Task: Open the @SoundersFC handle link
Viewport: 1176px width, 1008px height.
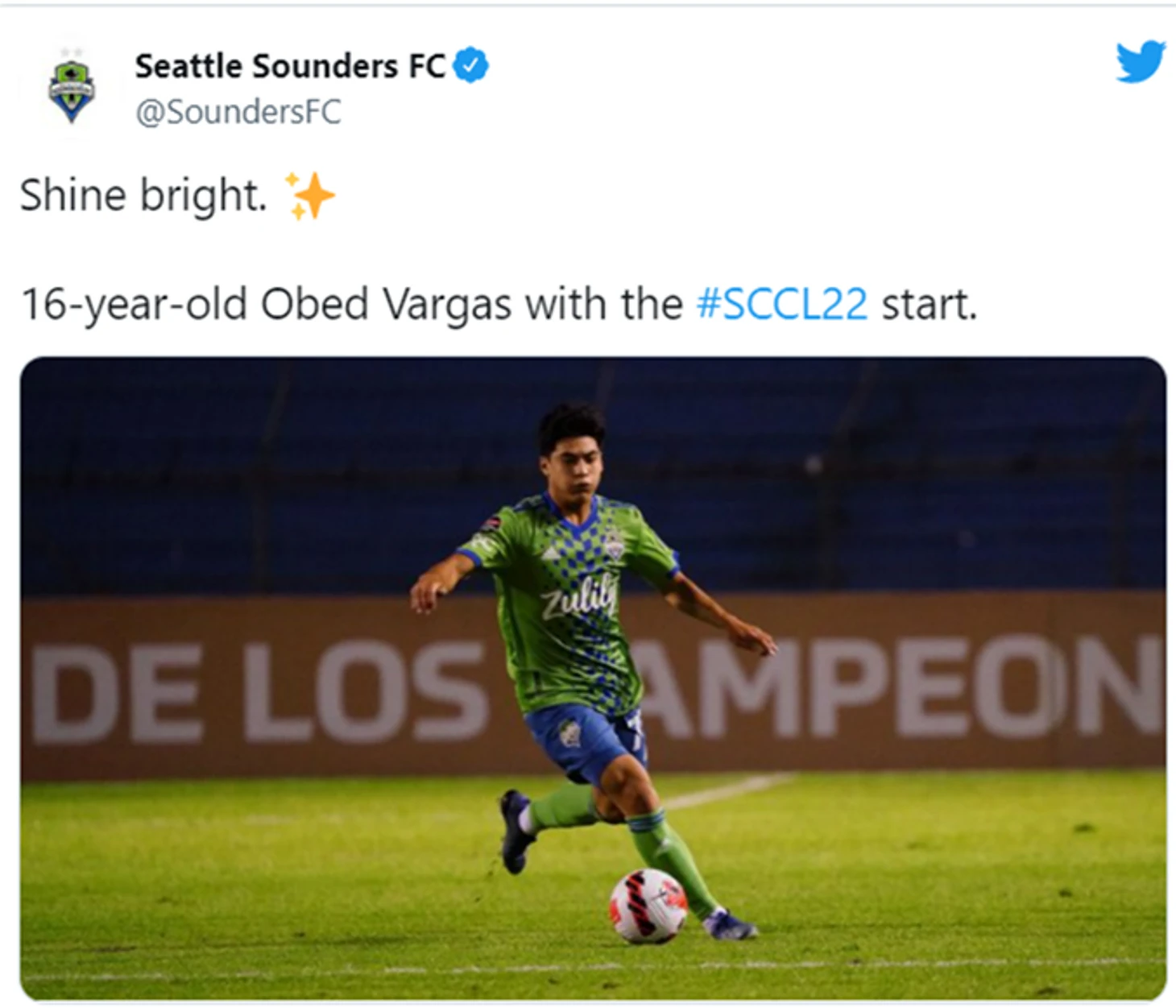Action: (238, 112)
